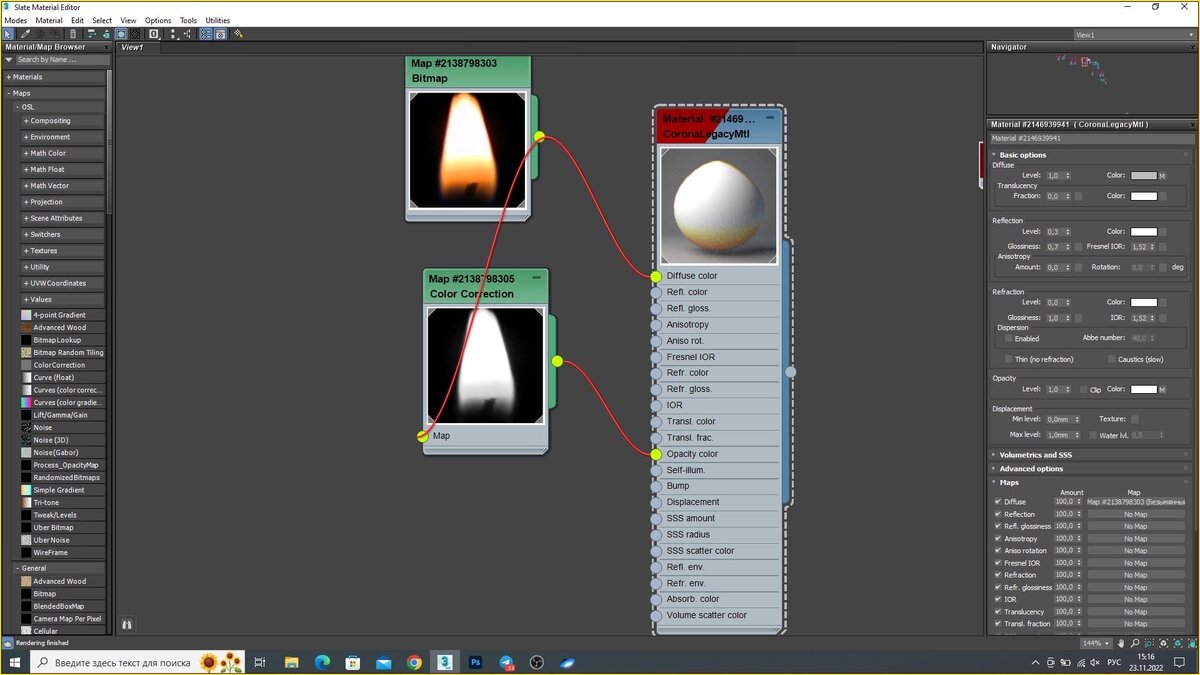Image resolution: width=1200 pixels, height=675 pixels.
Task: Open the Options menu
Action: coord(158,20)
